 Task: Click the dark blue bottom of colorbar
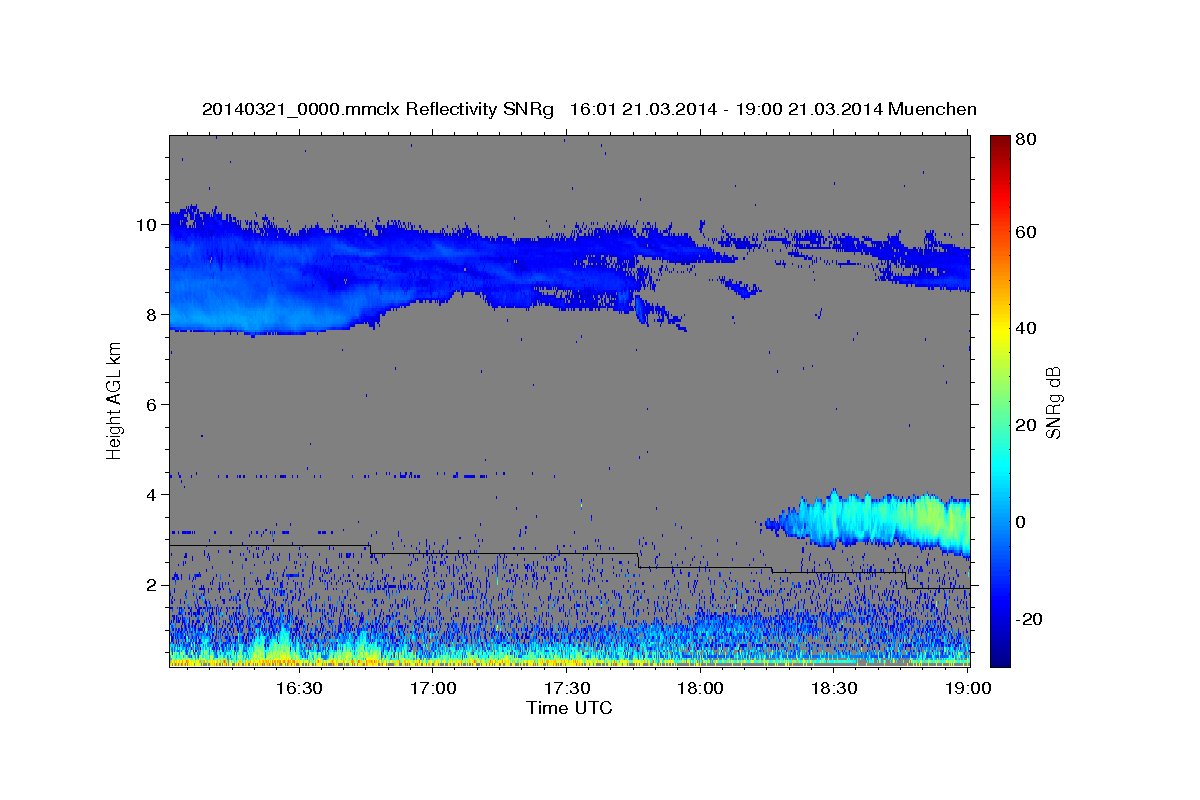[999, 655]
